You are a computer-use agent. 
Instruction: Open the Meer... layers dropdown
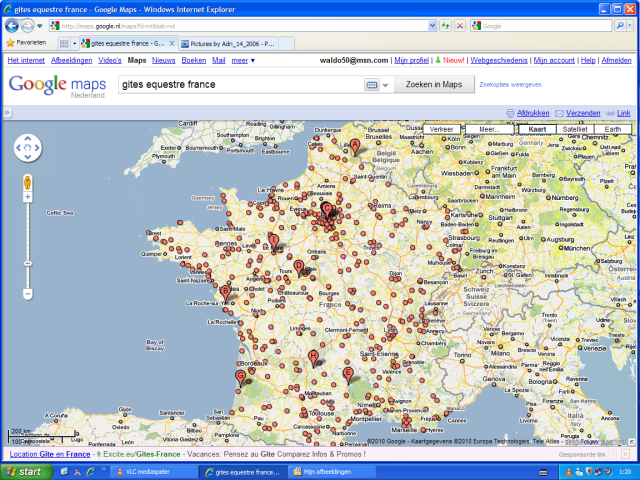pos(489,129)
